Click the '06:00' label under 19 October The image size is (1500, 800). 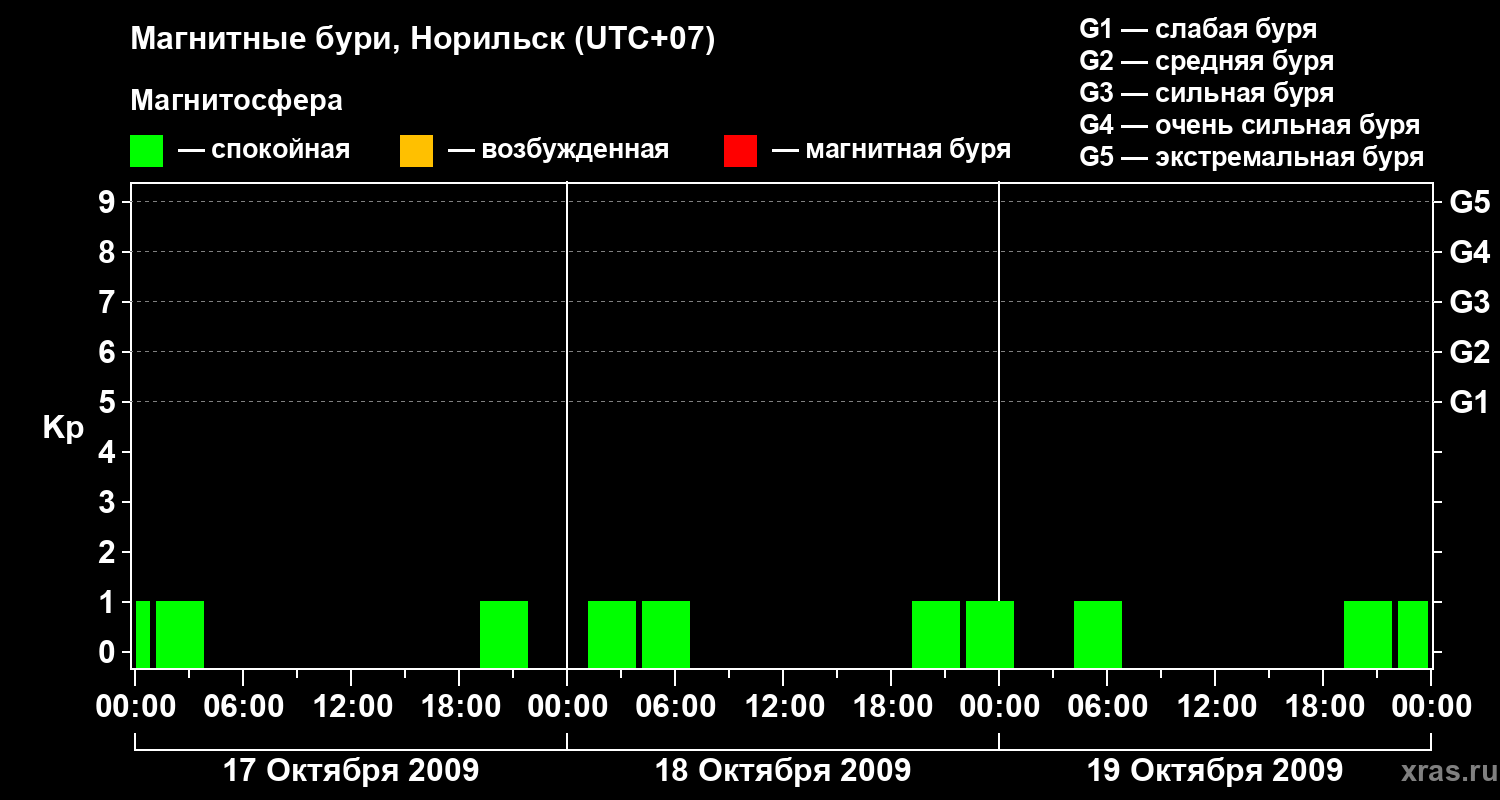pos(1107,707)
